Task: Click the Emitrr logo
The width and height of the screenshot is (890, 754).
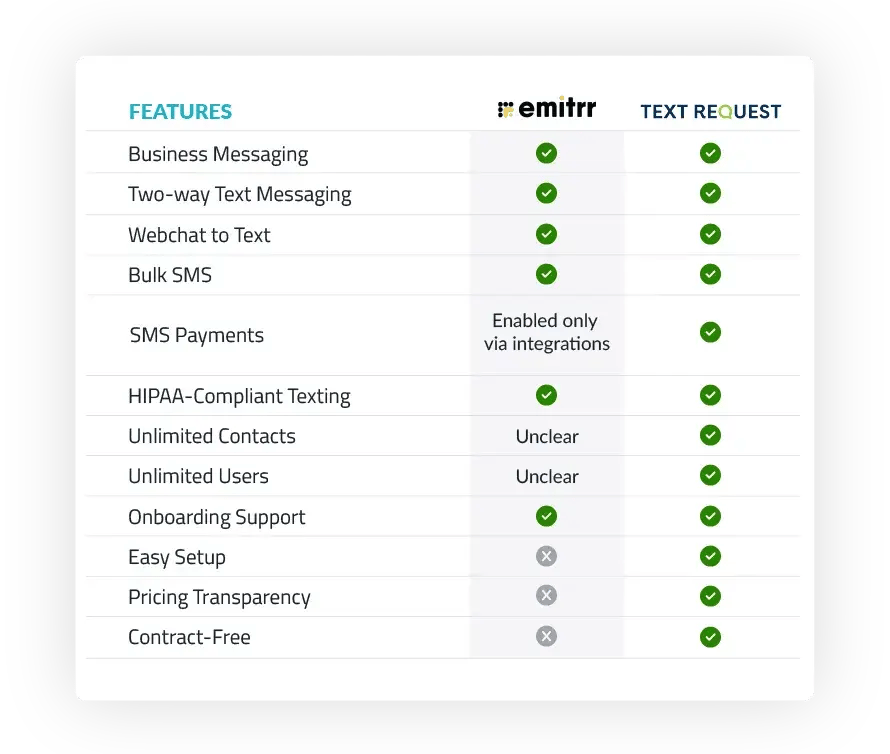Action: [x=546, y=109]
